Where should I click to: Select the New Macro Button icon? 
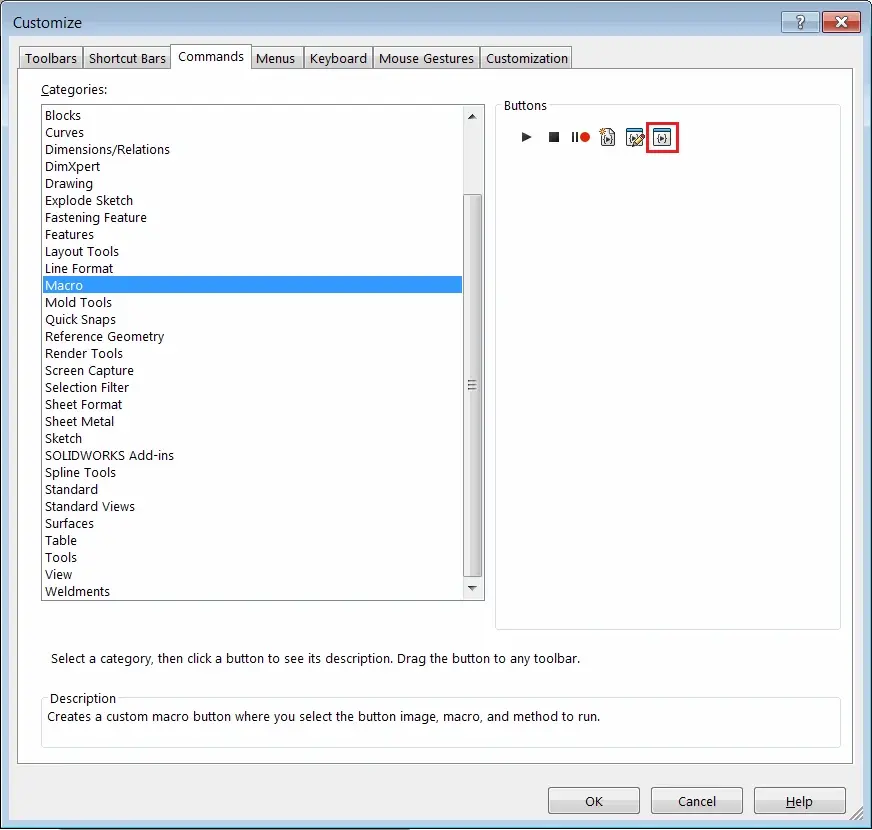click(x=662, y=137)
